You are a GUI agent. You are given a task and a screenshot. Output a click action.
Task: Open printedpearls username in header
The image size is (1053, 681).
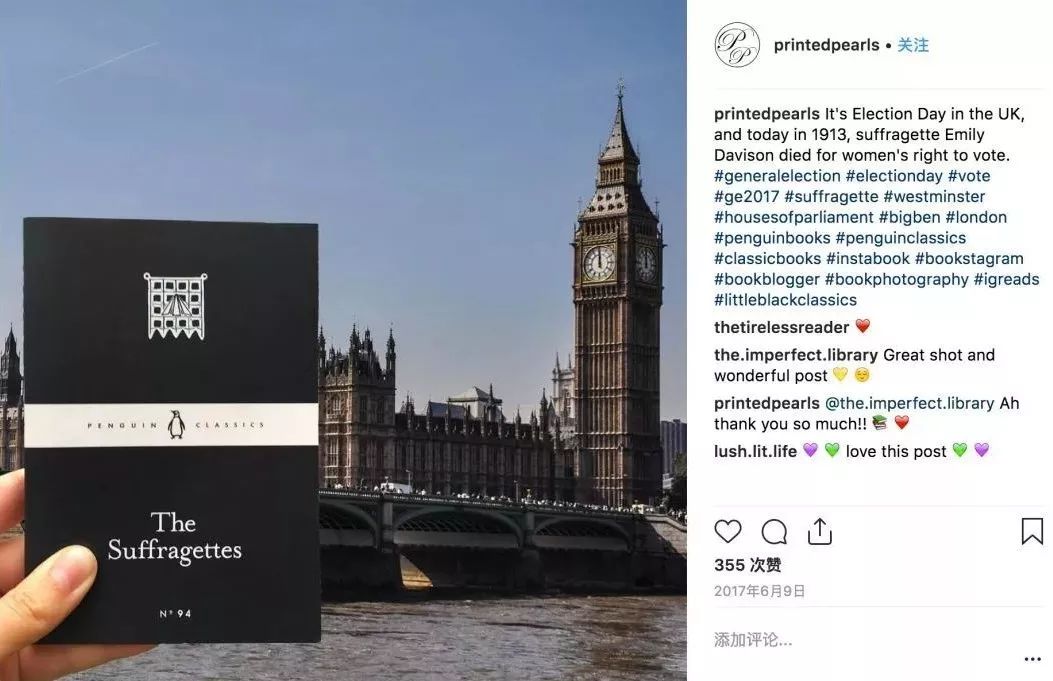point(826,45)
